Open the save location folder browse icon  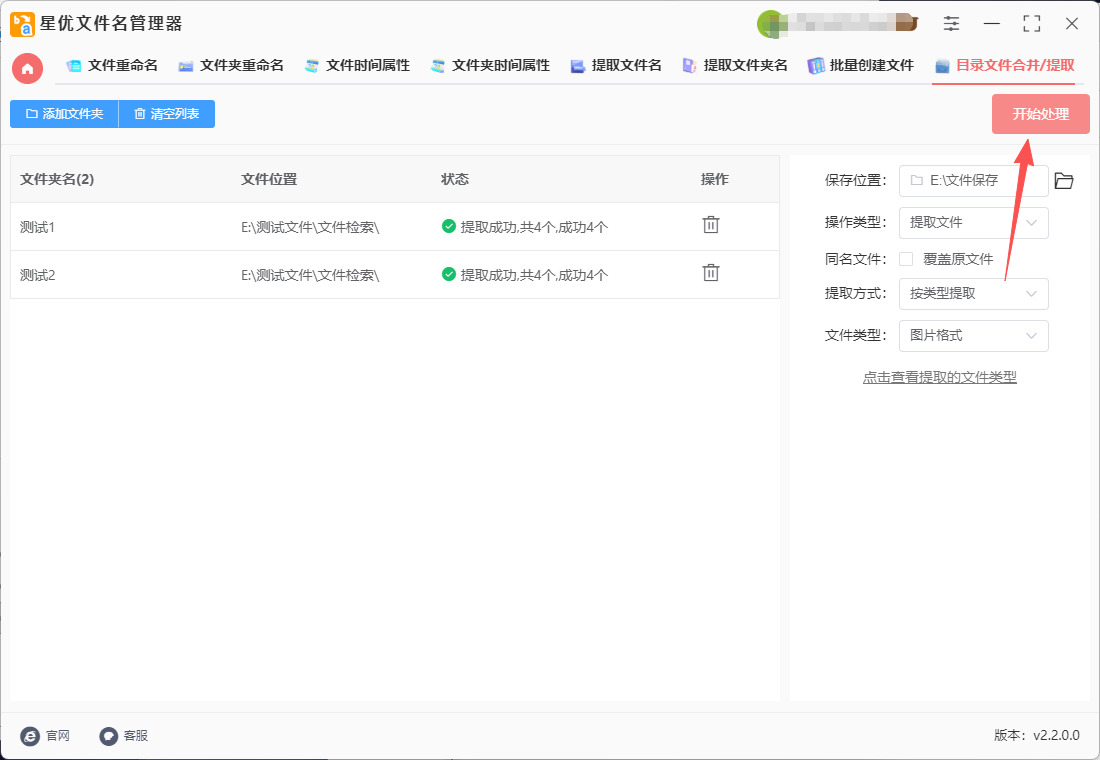click(1064, 181)
